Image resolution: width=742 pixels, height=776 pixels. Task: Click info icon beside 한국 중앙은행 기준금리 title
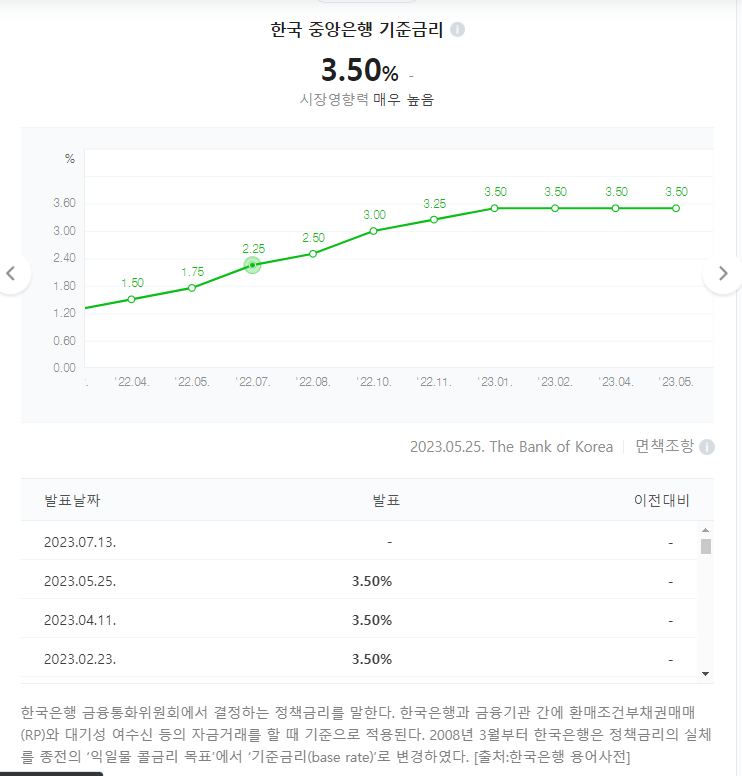click(x=457, y=30)
